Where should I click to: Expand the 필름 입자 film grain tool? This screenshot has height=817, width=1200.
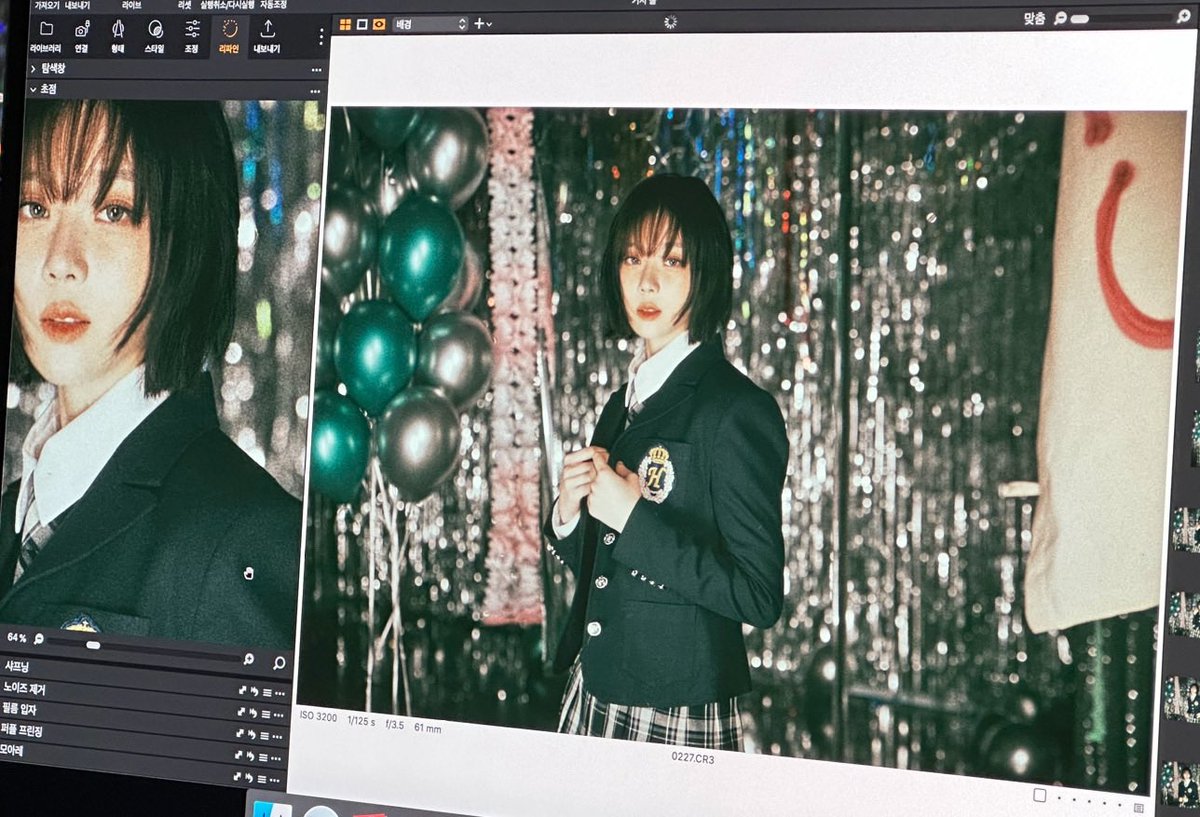pyautogui.click(x=21, y=709)
